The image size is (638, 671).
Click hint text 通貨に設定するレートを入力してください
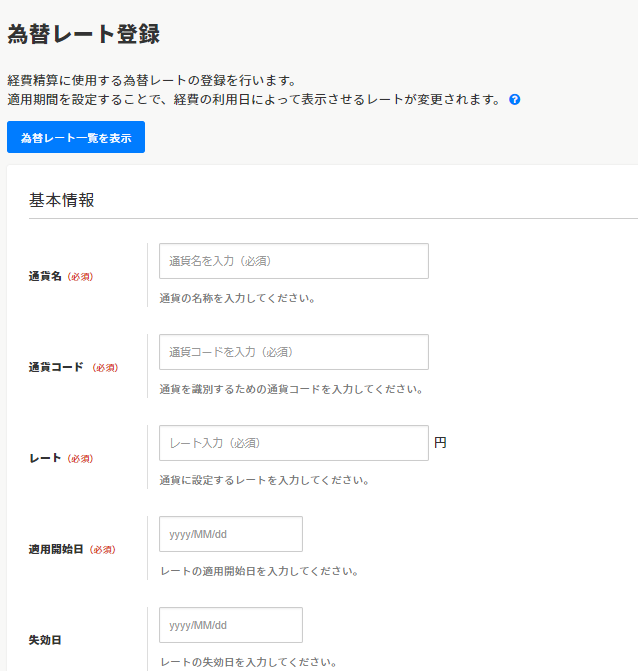(264, 480)
